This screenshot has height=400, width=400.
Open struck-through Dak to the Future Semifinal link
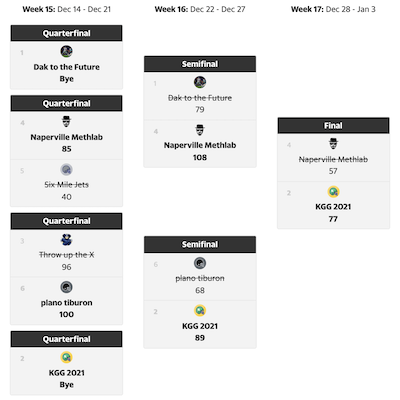coord(200,98)
